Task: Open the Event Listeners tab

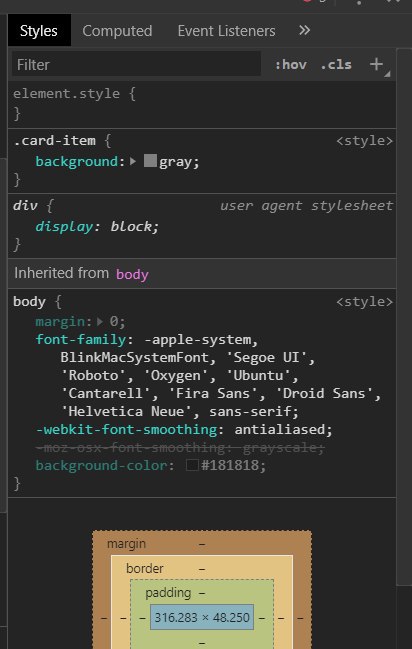Action: pyautogui.click(x=226, y=31)
